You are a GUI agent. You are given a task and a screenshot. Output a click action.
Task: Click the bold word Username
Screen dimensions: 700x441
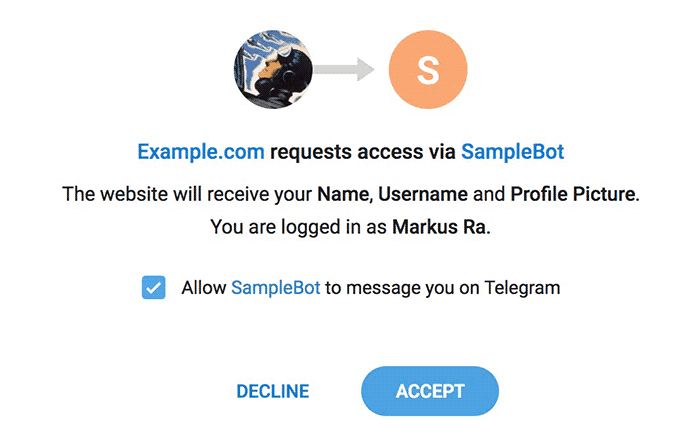click(423, 194)
